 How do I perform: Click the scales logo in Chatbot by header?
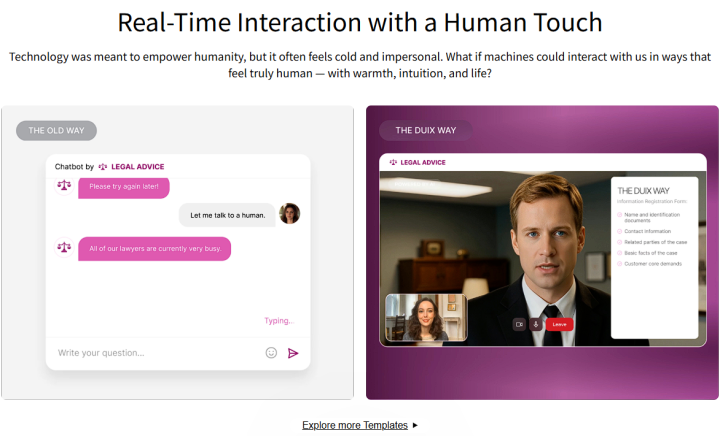click(x=103, y=167)
